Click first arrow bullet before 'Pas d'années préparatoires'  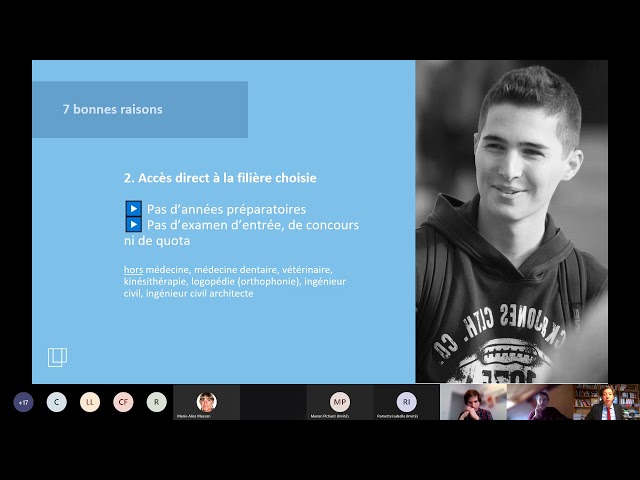[133, 209]
